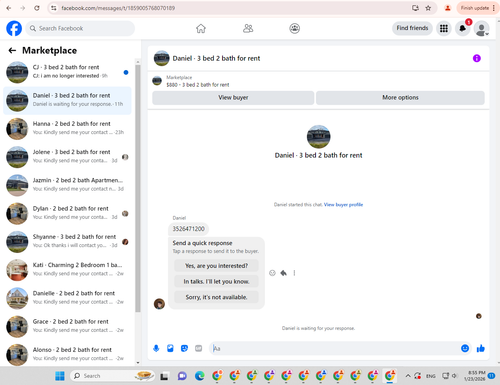Open Grace 2 bed 2 bath conversation
This screenshot has height=385, width=500.
(67, 326)
